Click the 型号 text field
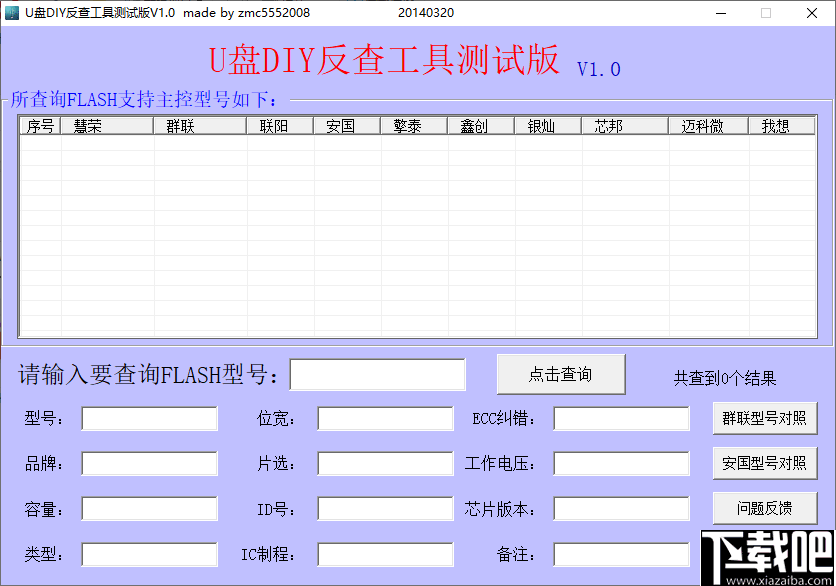This screenshot has width=836, height=586. pyautogui.click(x=148, y=418)
